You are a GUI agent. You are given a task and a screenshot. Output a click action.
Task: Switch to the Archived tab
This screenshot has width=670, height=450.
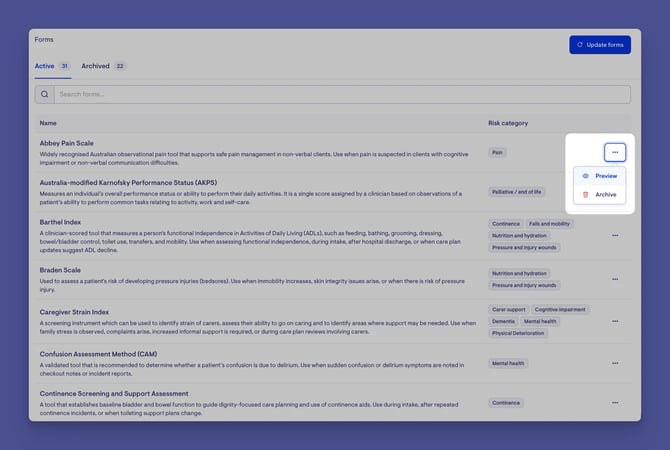103,66
